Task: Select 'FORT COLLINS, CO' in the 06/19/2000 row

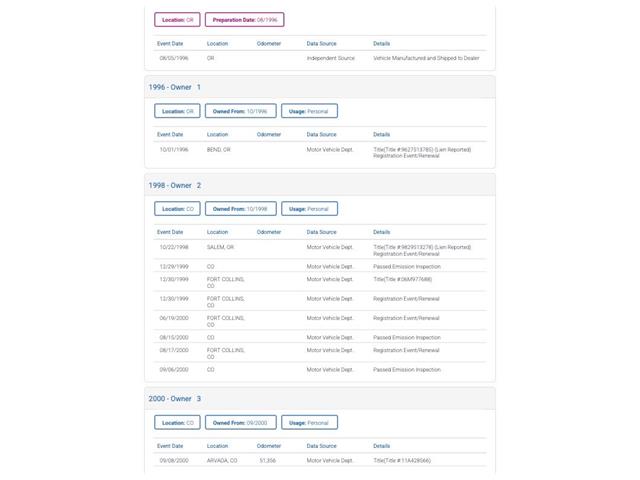Action: pos(225,321)
